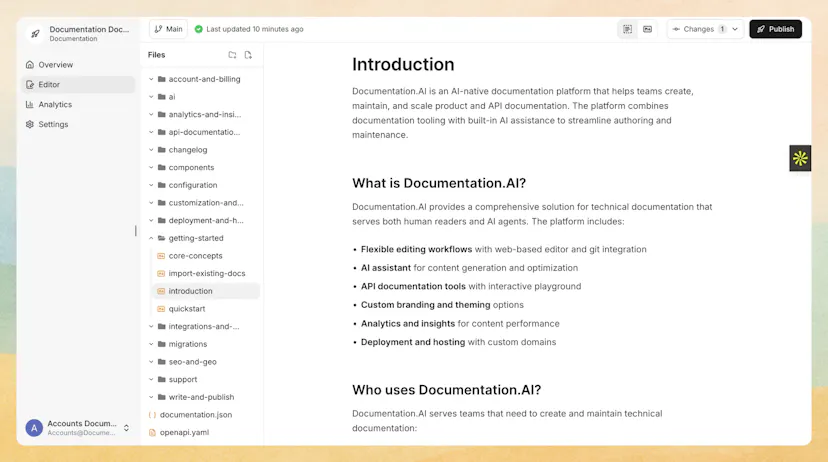Click the Documentation Doc... project name
The height and width of the screenshot is (462, 828).
point(89,30)
